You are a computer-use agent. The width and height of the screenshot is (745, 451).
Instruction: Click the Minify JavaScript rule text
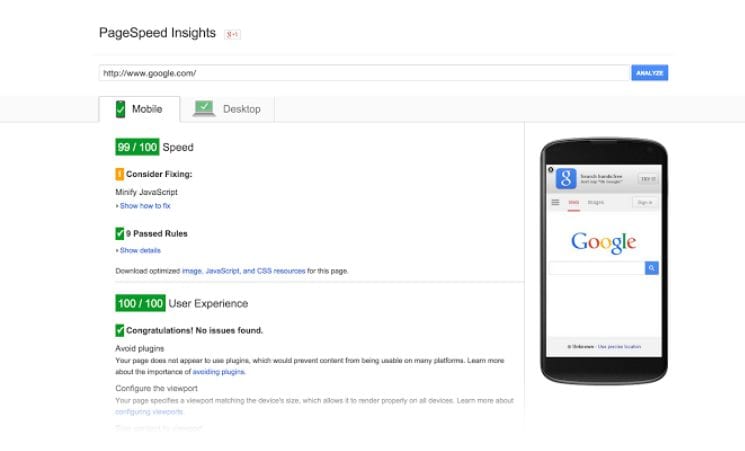(146, 192)
